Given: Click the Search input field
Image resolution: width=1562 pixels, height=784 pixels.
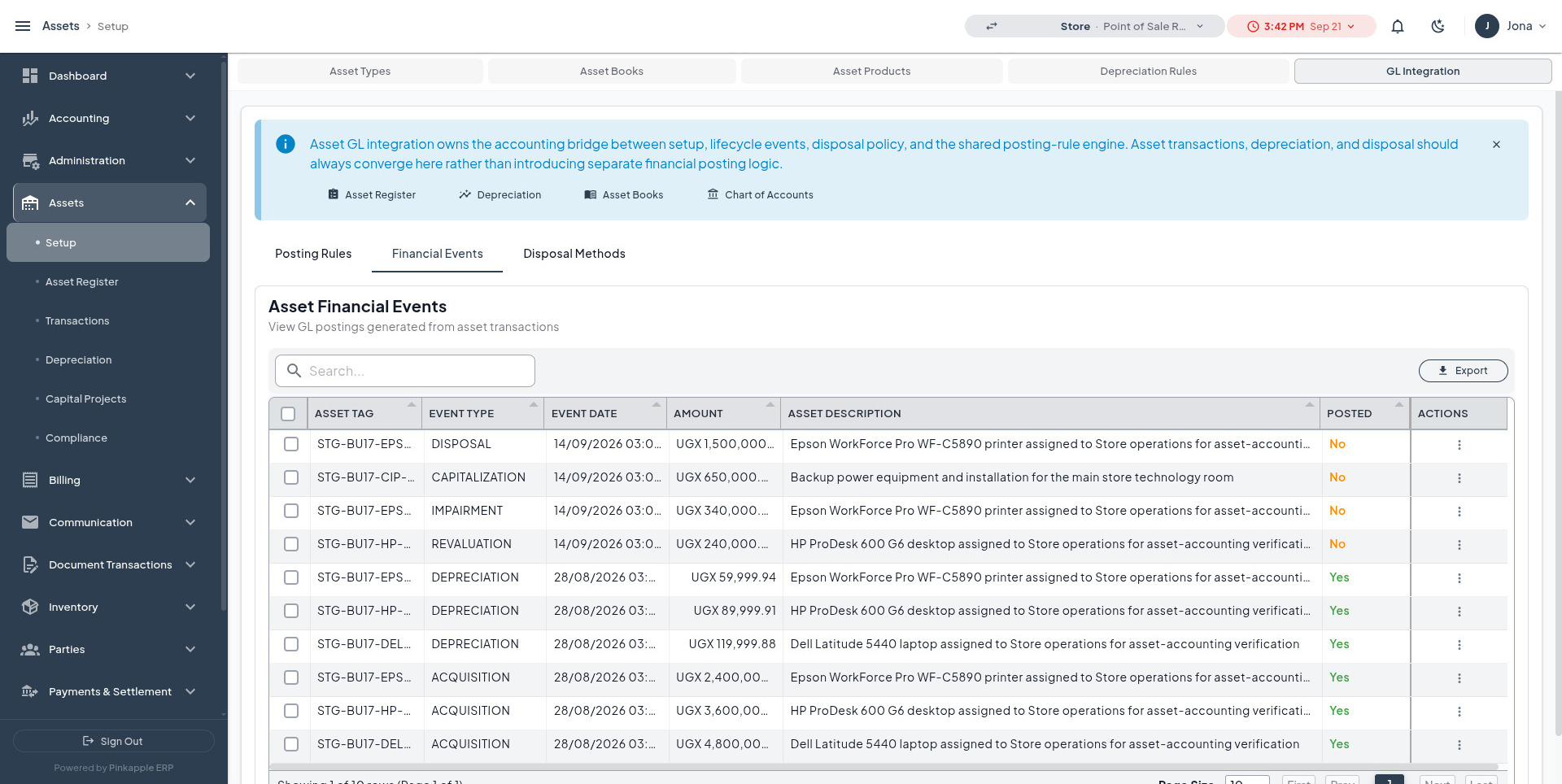Looking at the screenshot, I should tap(405, 371).
